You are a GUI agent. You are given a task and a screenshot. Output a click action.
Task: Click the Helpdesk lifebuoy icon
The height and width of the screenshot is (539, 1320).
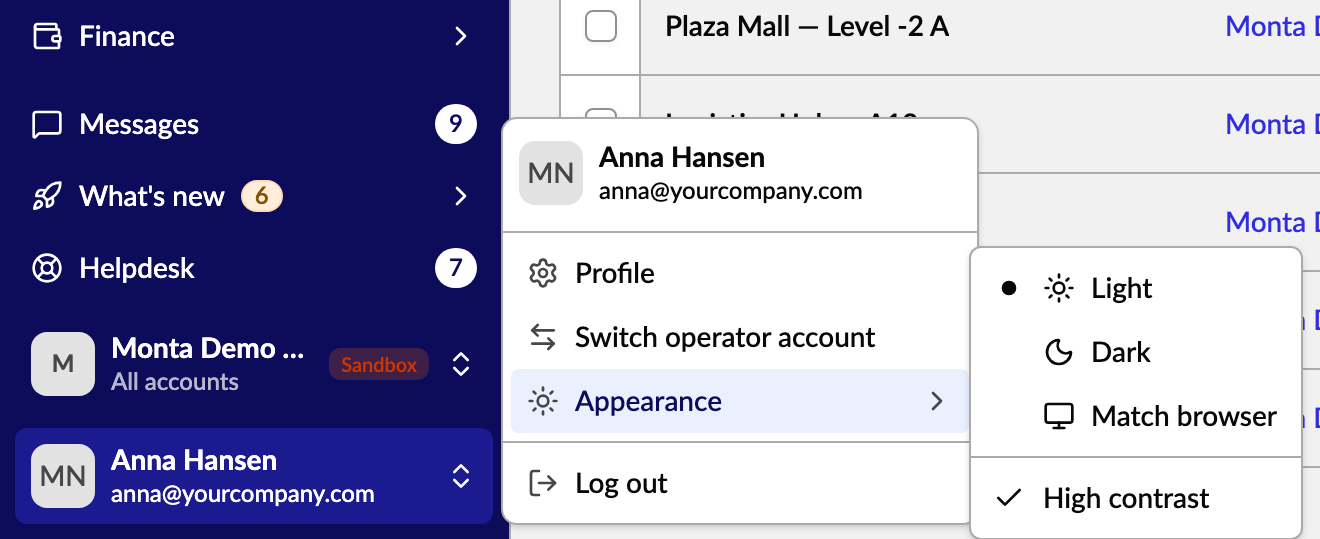pos(47,268)
